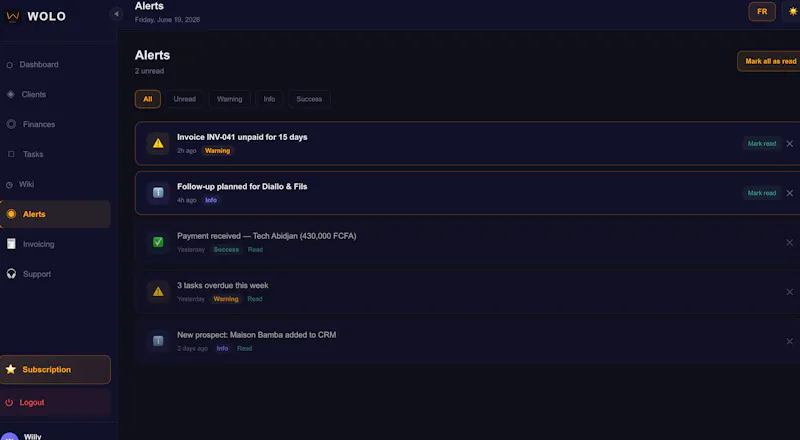Screen dimensions: 800x440
Task: Filter alerts by Warning
Action: (x=230, y=99)
